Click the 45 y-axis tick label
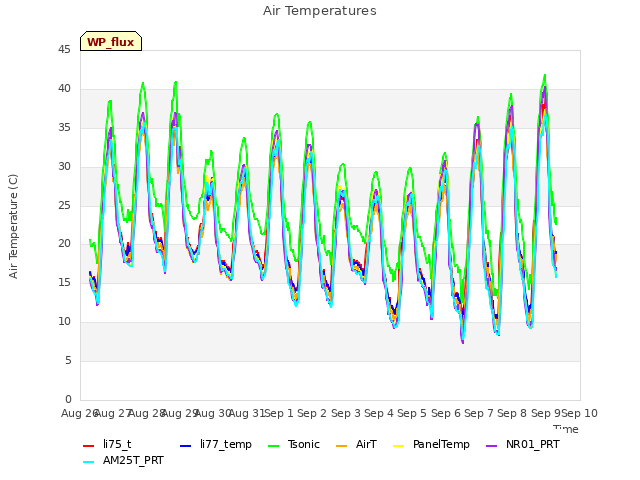Viewport: 640px width, 480px height. 64,50
